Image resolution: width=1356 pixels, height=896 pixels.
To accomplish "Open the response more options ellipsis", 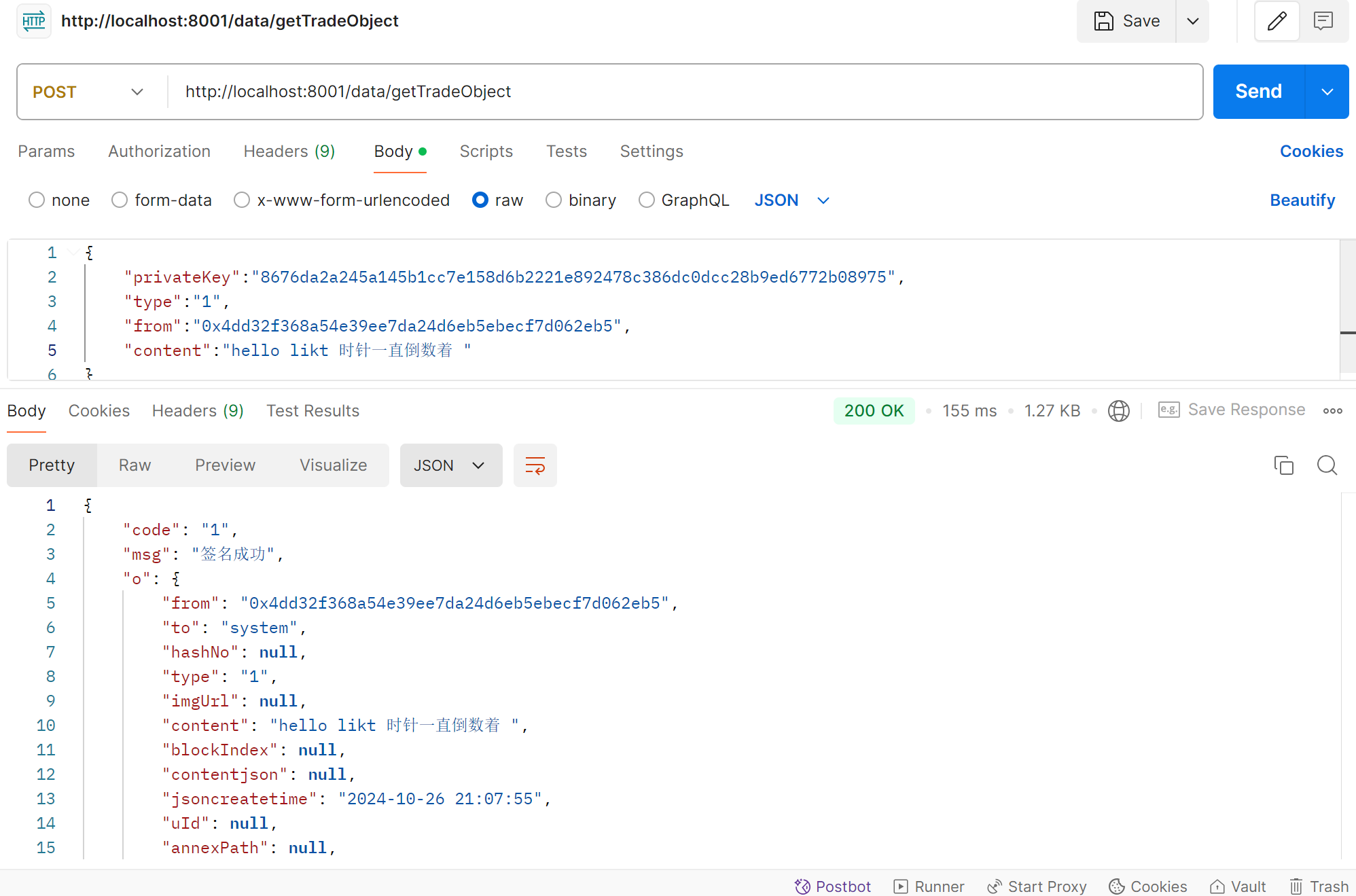I will (x=1332, y=411).
